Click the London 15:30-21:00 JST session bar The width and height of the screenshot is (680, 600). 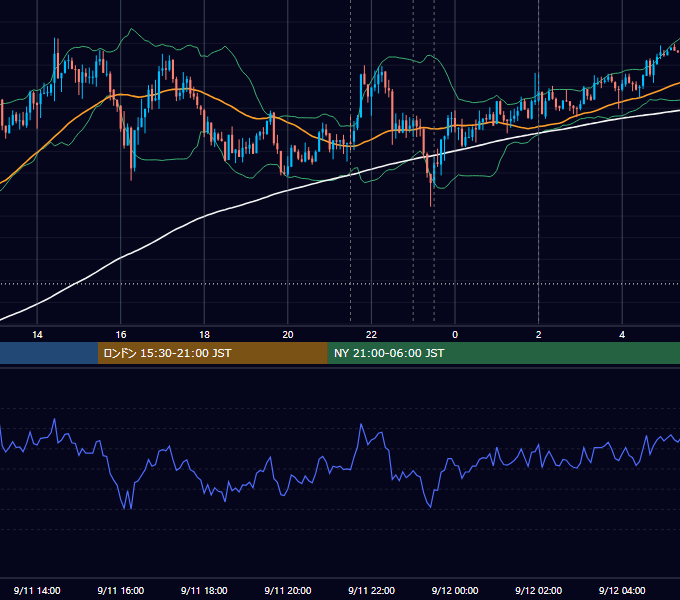212,353
